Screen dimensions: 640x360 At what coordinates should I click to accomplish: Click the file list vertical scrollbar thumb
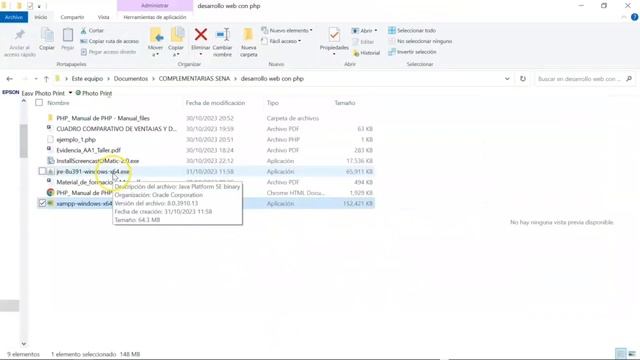(x=24, y=141)
